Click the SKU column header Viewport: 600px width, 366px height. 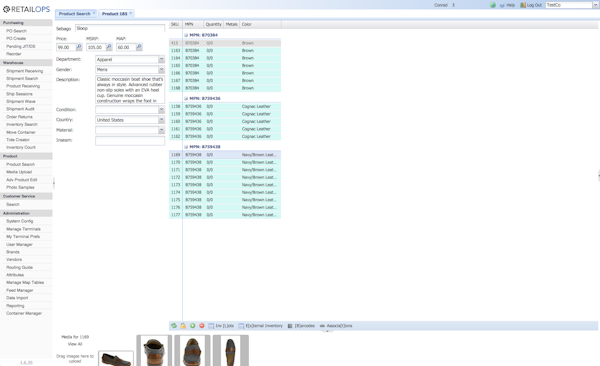point(175,24)
